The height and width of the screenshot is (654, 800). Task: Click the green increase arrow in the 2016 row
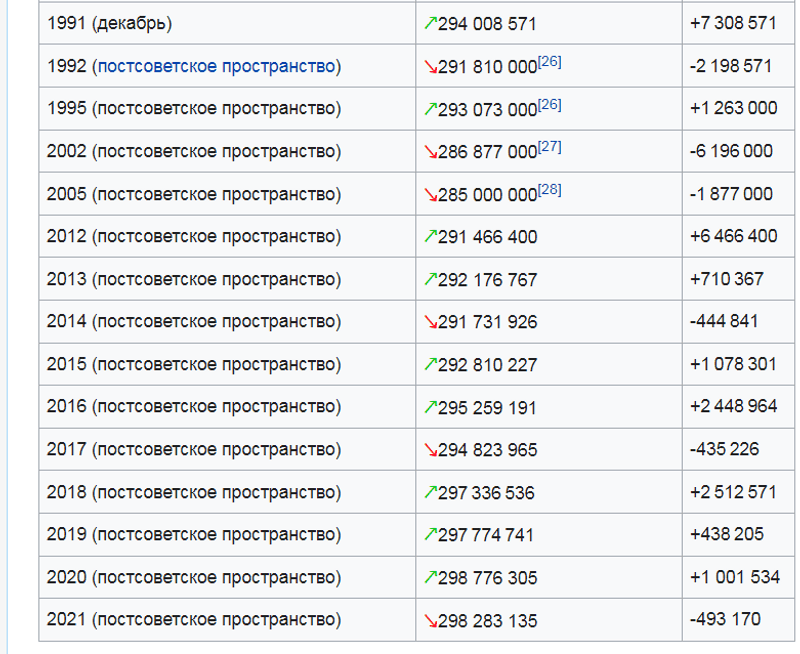pos(431,407)
